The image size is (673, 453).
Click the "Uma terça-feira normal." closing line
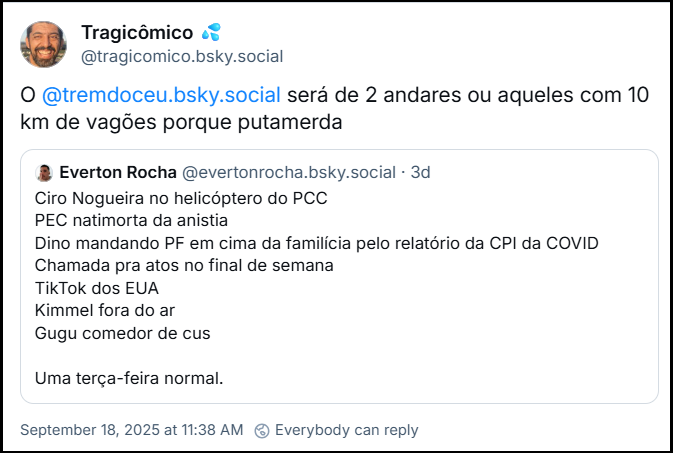[129, 379]
